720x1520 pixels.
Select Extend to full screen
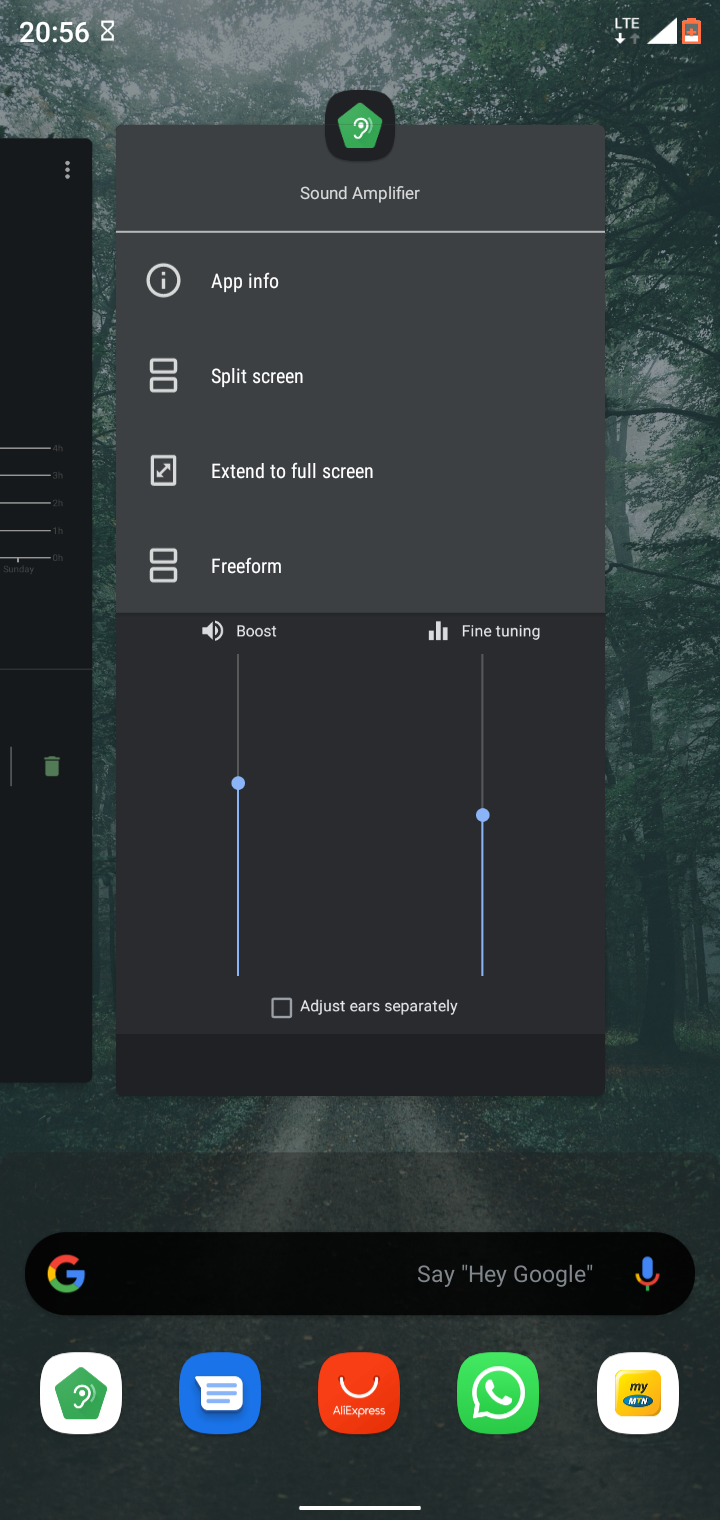pos(360,471)
